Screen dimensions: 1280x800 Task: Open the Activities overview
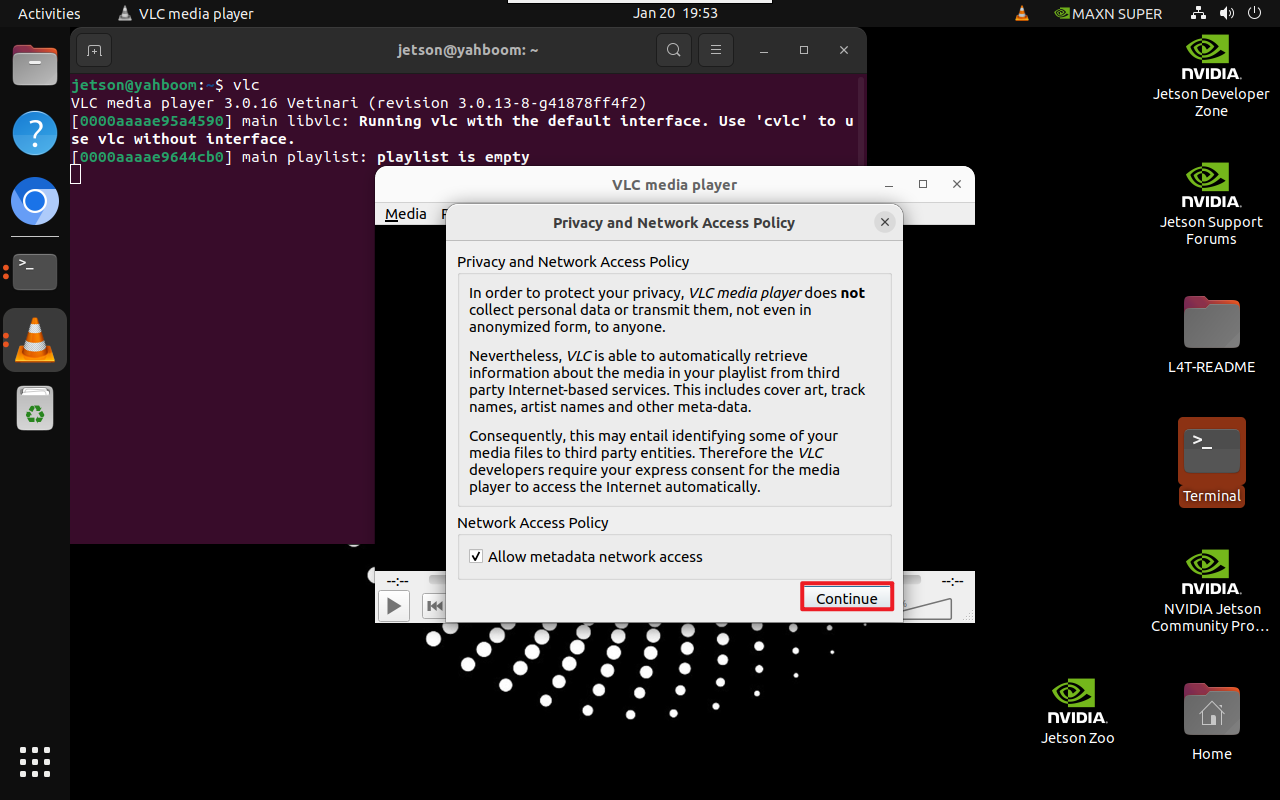click(49, 14)
